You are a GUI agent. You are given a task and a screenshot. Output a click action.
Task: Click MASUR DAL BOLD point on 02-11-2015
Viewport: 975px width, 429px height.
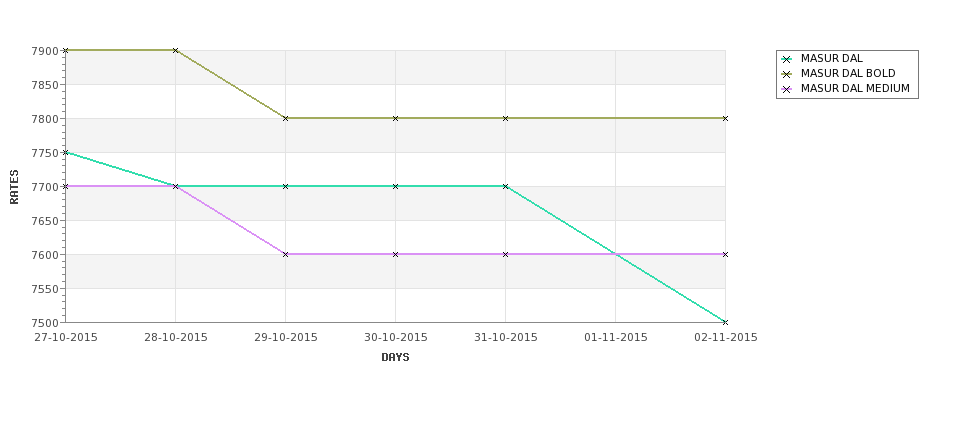[x=725, y=118]
